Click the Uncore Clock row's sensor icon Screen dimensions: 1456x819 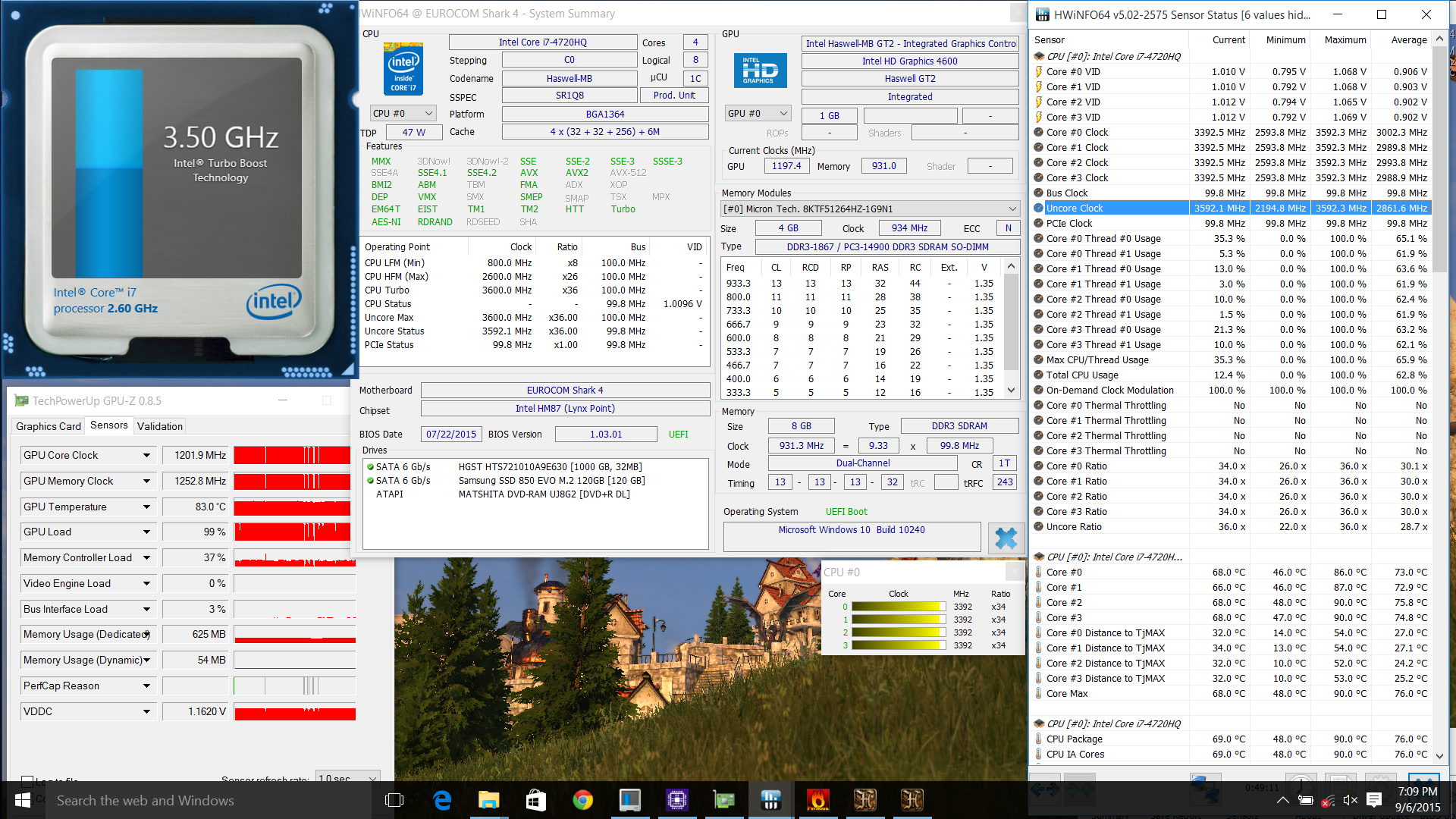[1039, 209]
